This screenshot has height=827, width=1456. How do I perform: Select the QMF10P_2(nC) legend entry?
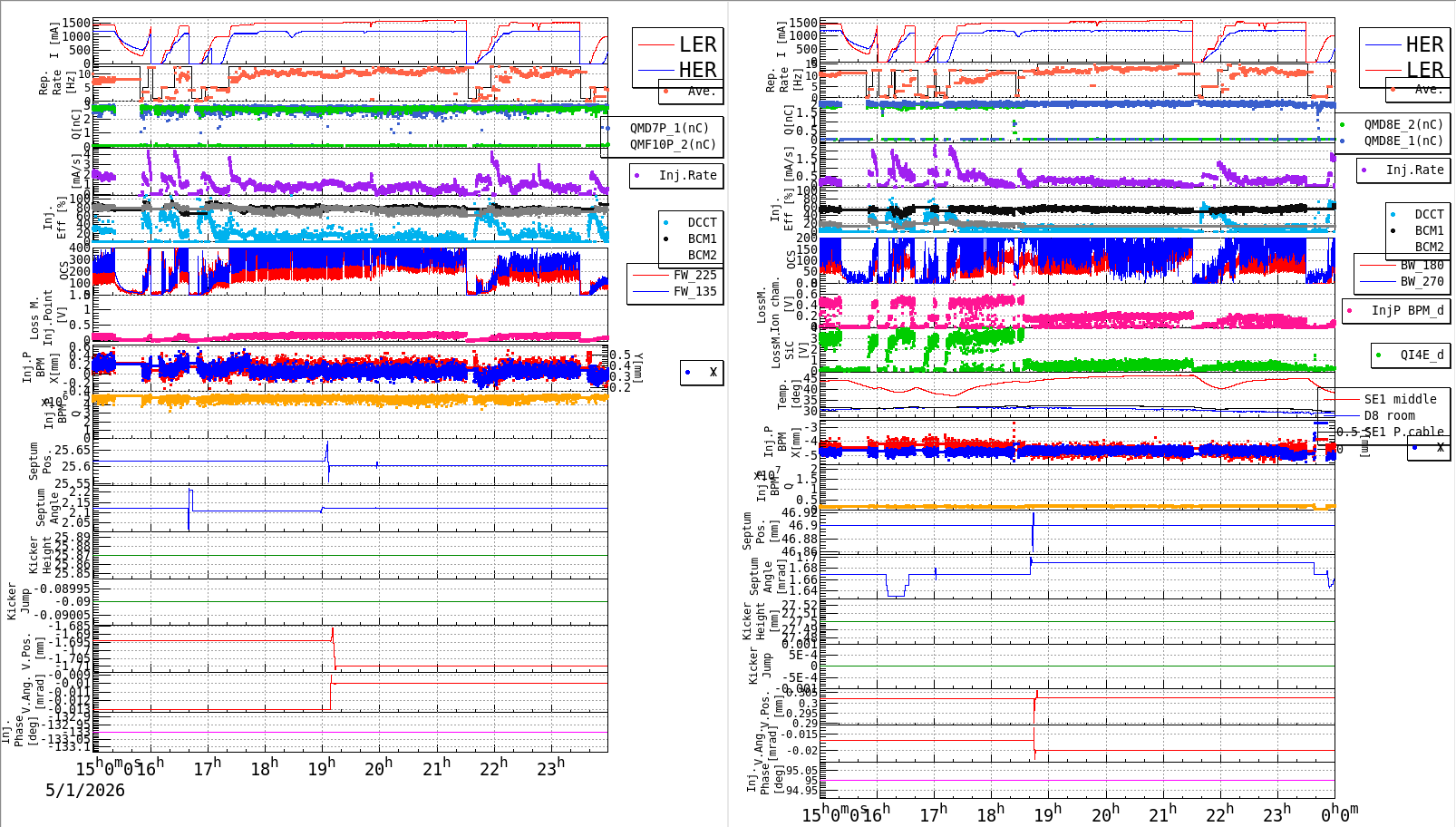tap(662, 144)
